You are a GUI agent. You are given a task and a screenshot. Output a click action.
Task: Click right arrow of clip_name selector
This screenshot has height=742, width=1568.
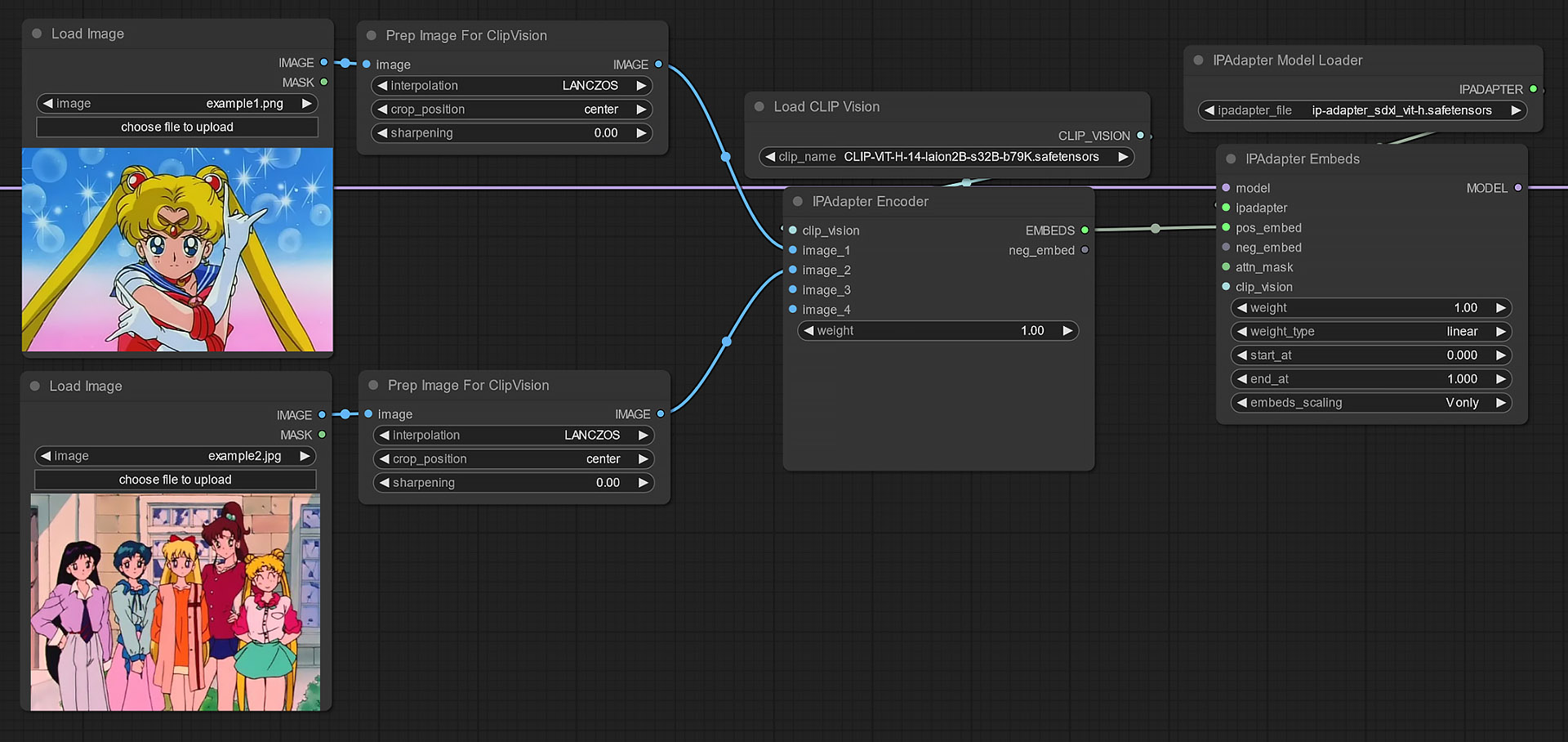tap(1123, 157)
